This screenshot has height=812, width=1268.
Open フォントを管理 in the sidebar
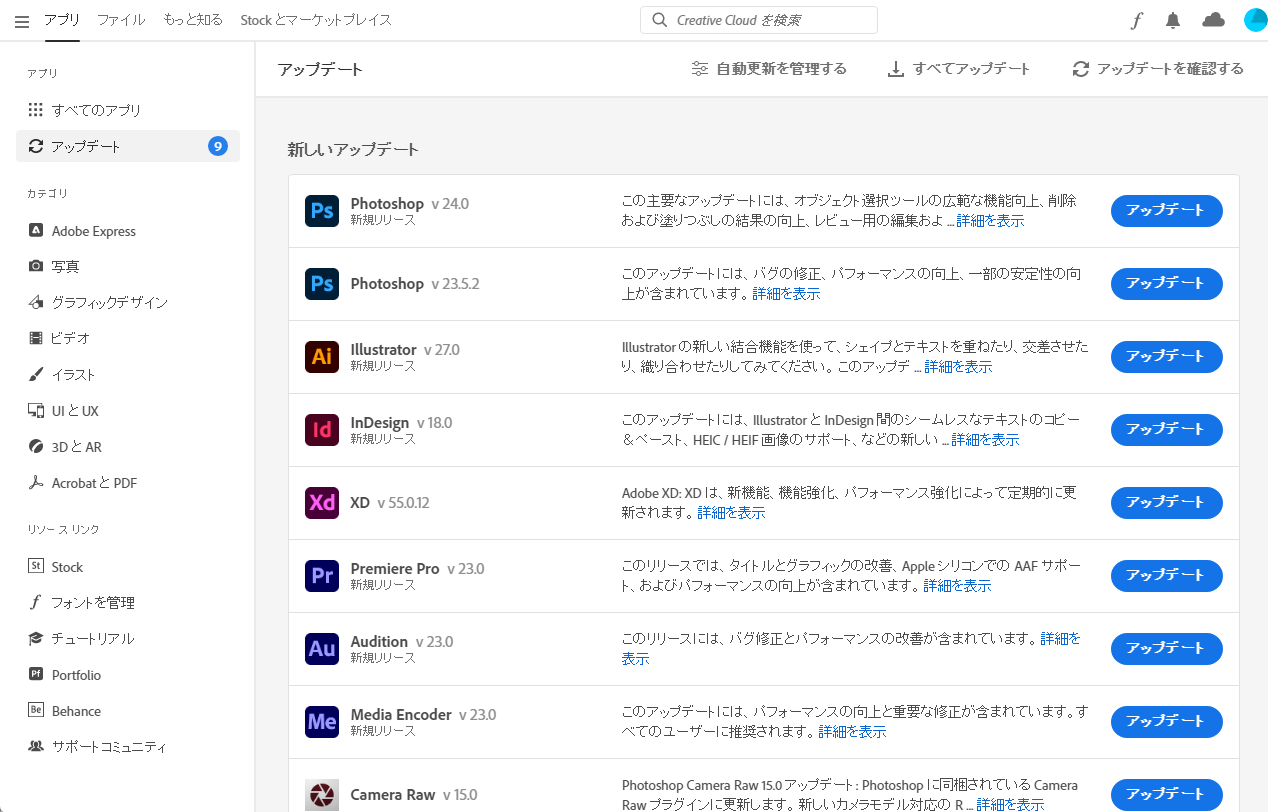(x=128, y=603)
